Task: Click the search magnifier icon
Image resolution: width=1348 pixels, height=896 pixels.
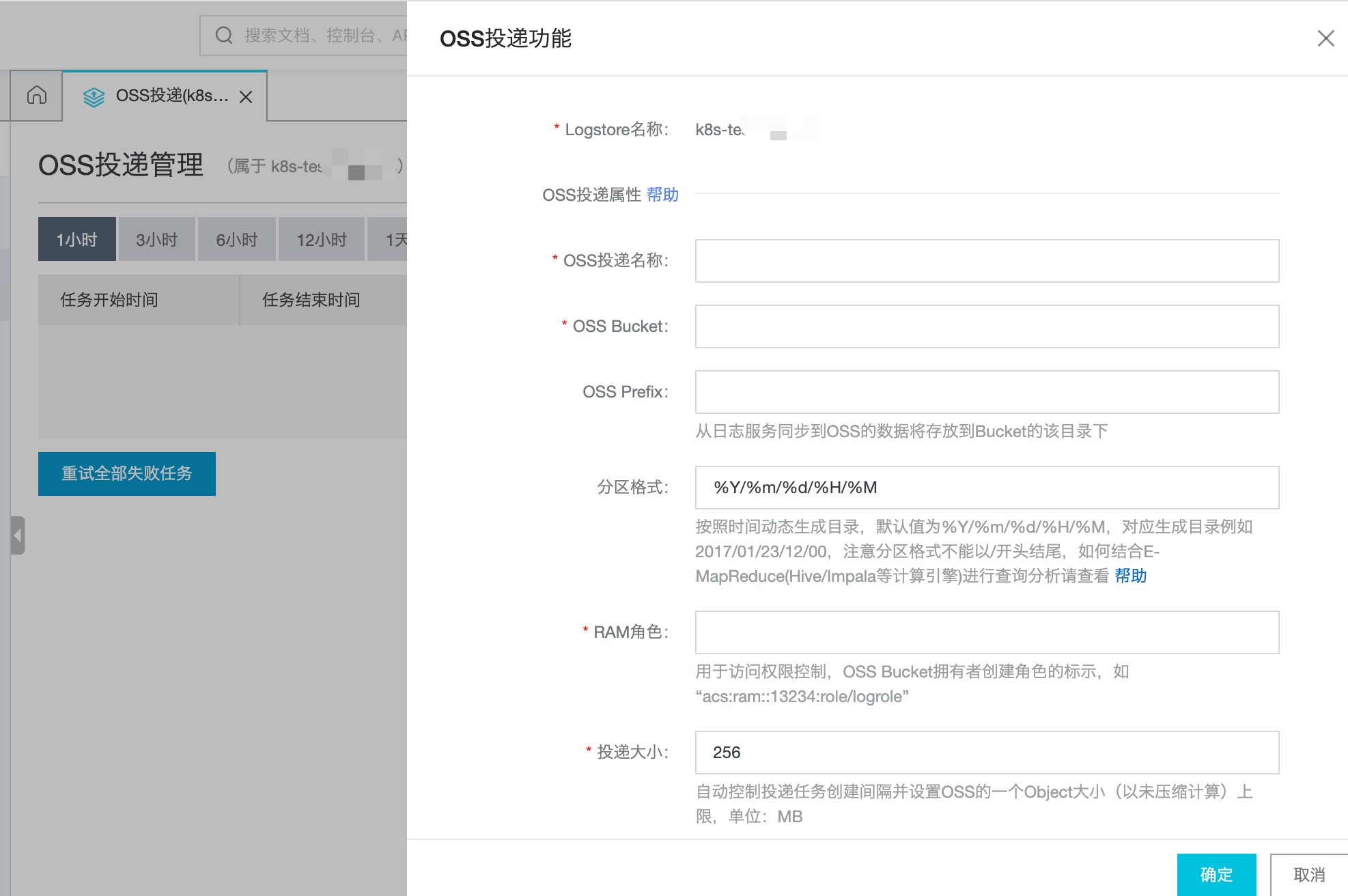Action: [224, 35]
